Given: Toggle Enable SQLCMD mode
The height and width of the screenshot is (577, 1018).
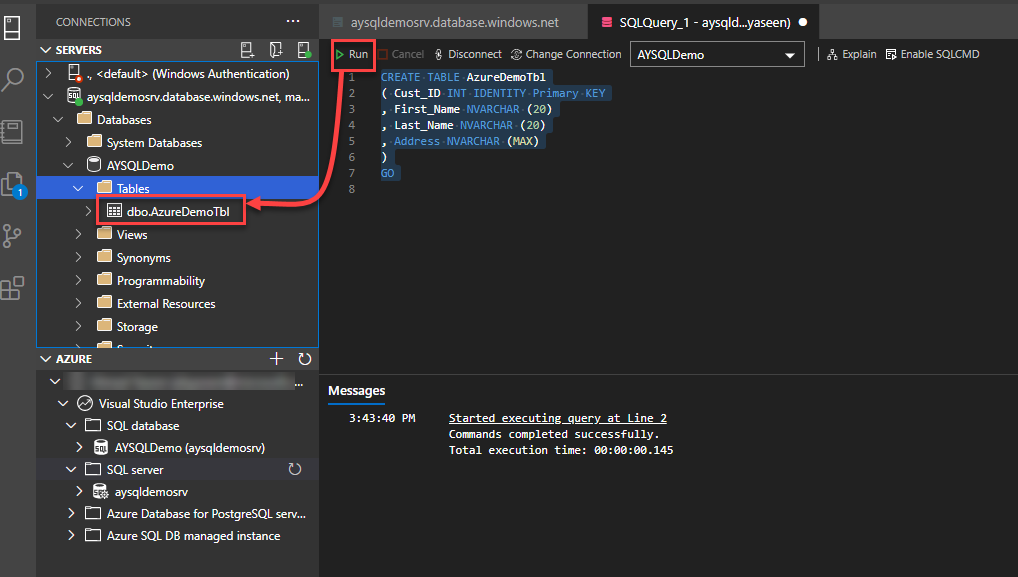Looking at the screenshot, I should pyautogui.click(x=932, y=54).
